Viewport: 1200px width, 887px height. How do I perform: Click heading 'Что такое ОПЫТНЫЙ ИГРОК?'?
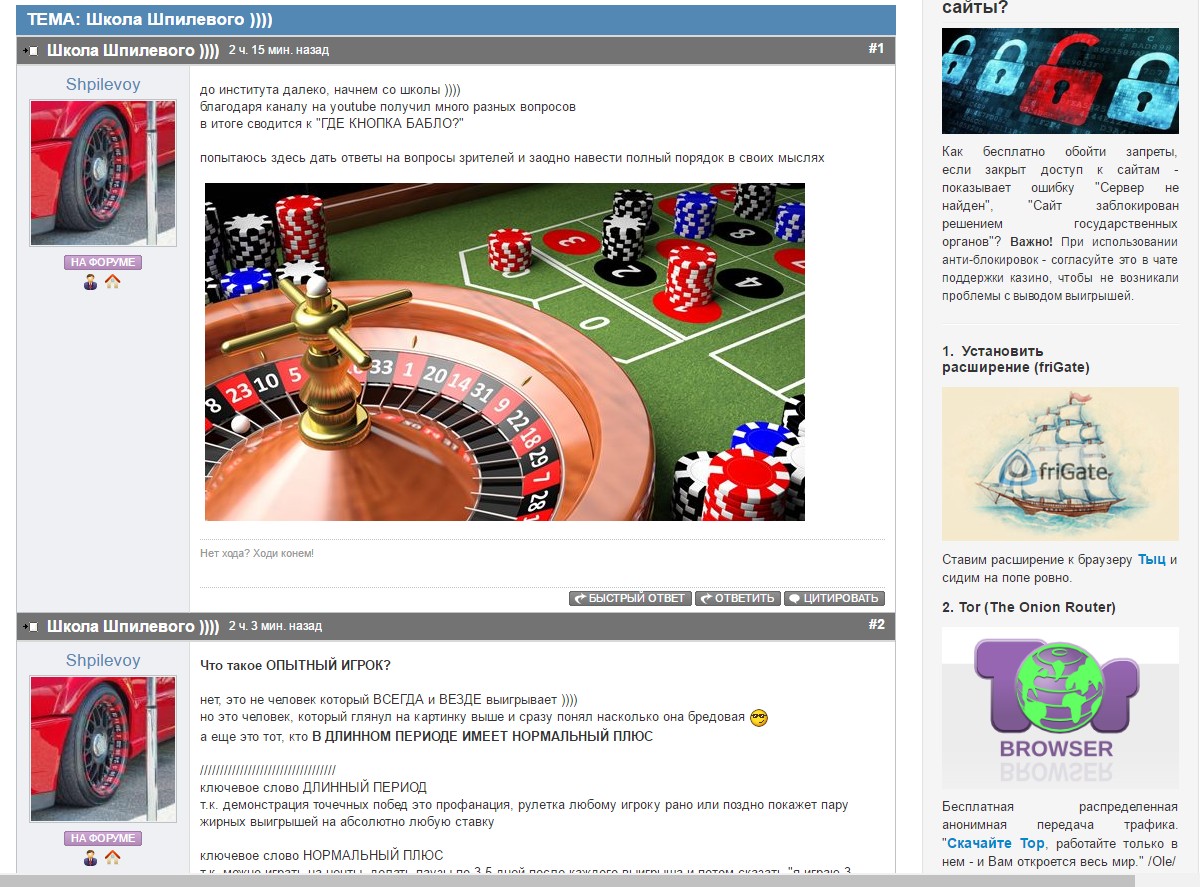[x=296, y=665]
